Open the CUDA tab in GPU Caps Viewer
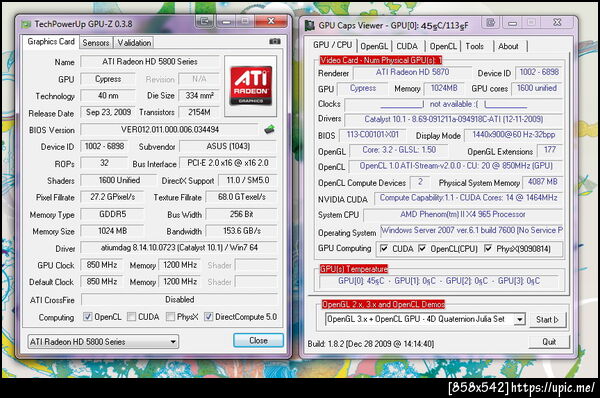Viewport: 600px width, 398px height. [407, 46]
